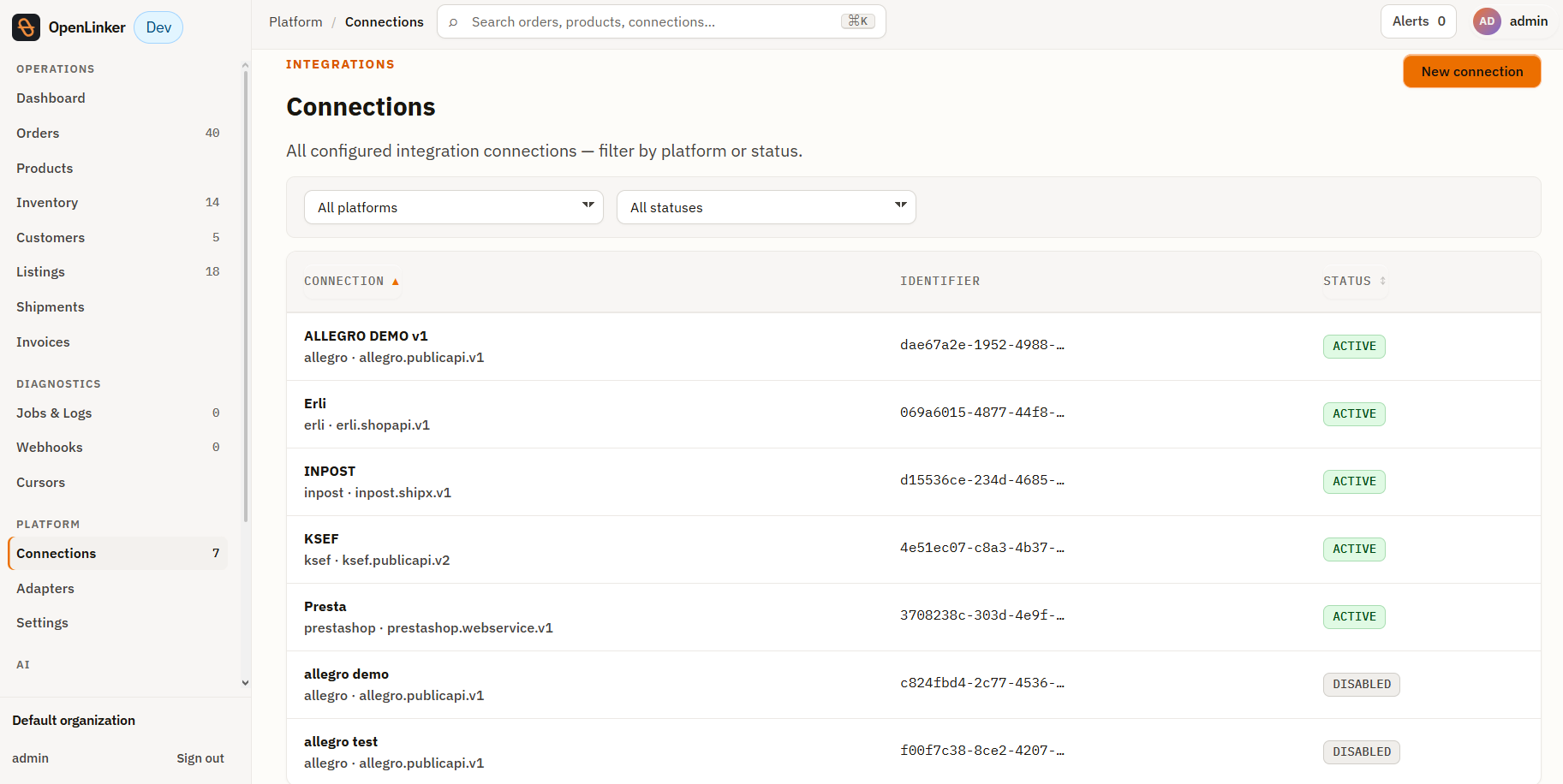Open the Dashboard menu item
Screen dimensions: 1563x784
tap(118, 98)
